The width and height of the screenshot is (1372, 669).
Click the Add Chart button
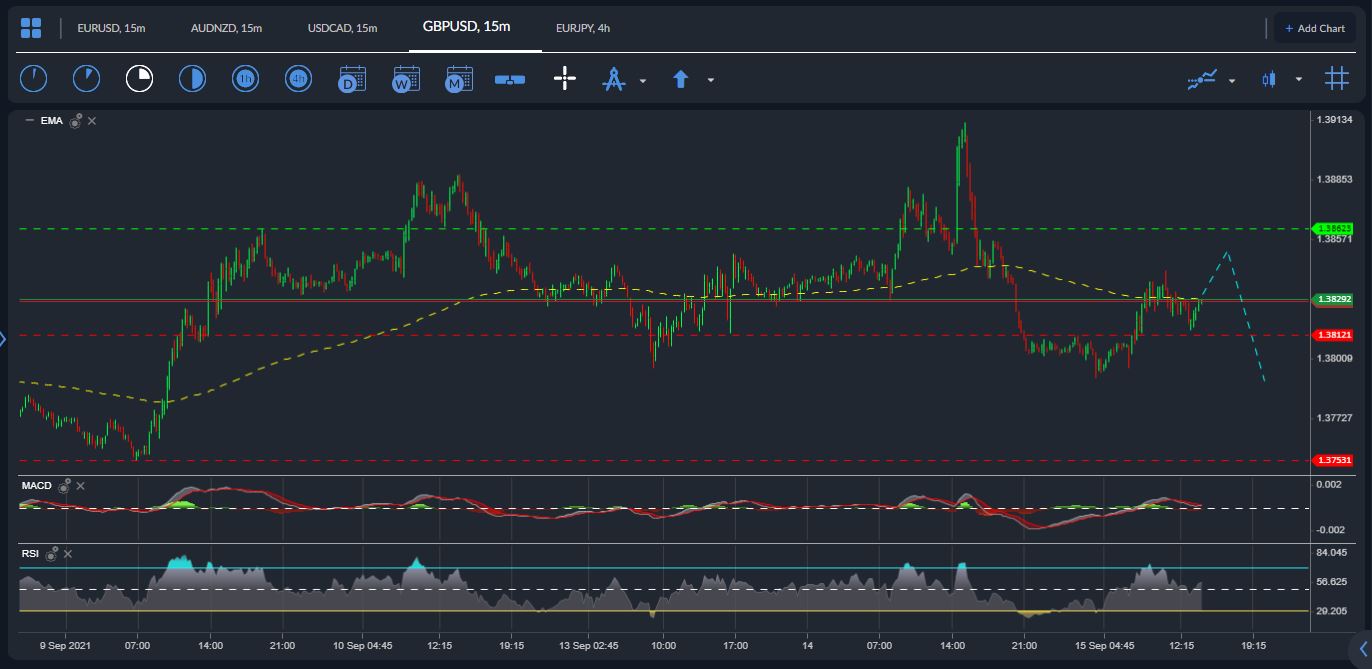click(x=1315, y=28)
